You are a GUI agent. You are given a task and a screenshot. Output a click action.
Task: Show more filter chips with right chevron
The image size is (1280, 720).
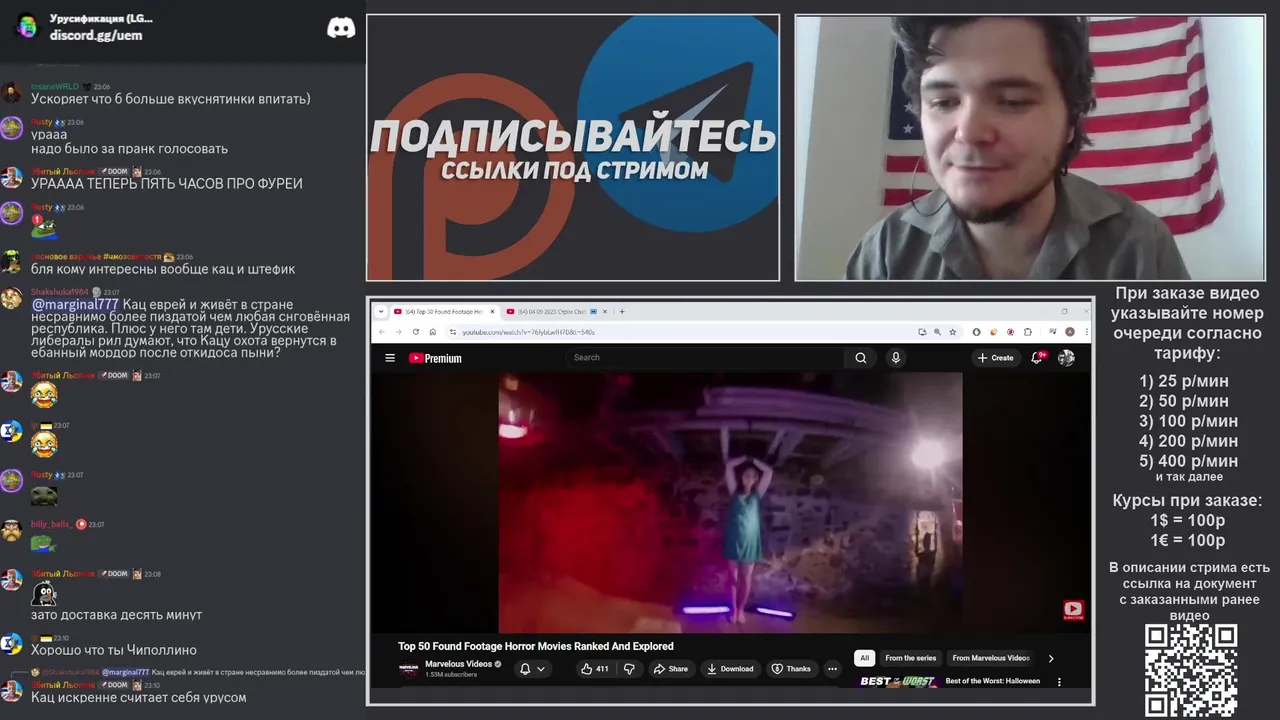pyautogui.click(x=1050, y=658)
